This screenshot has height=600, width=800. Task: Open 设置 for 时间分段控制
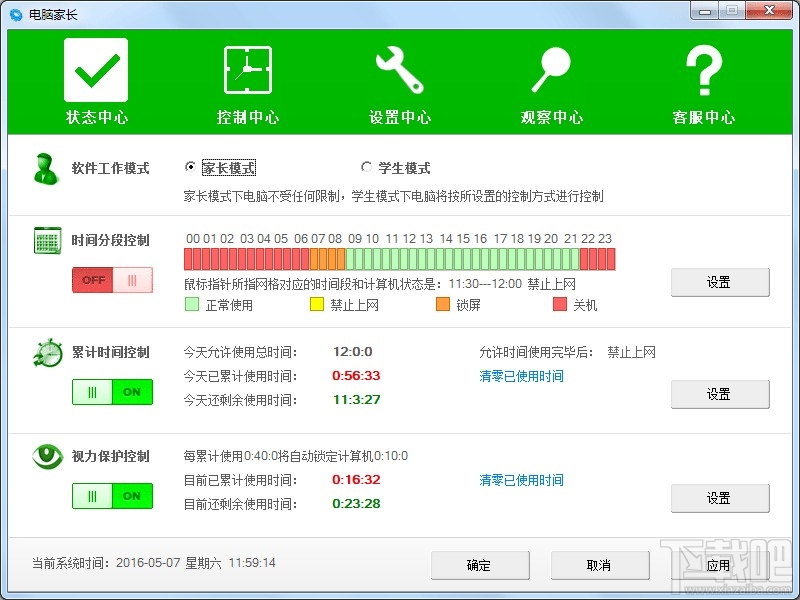(720, 282)
